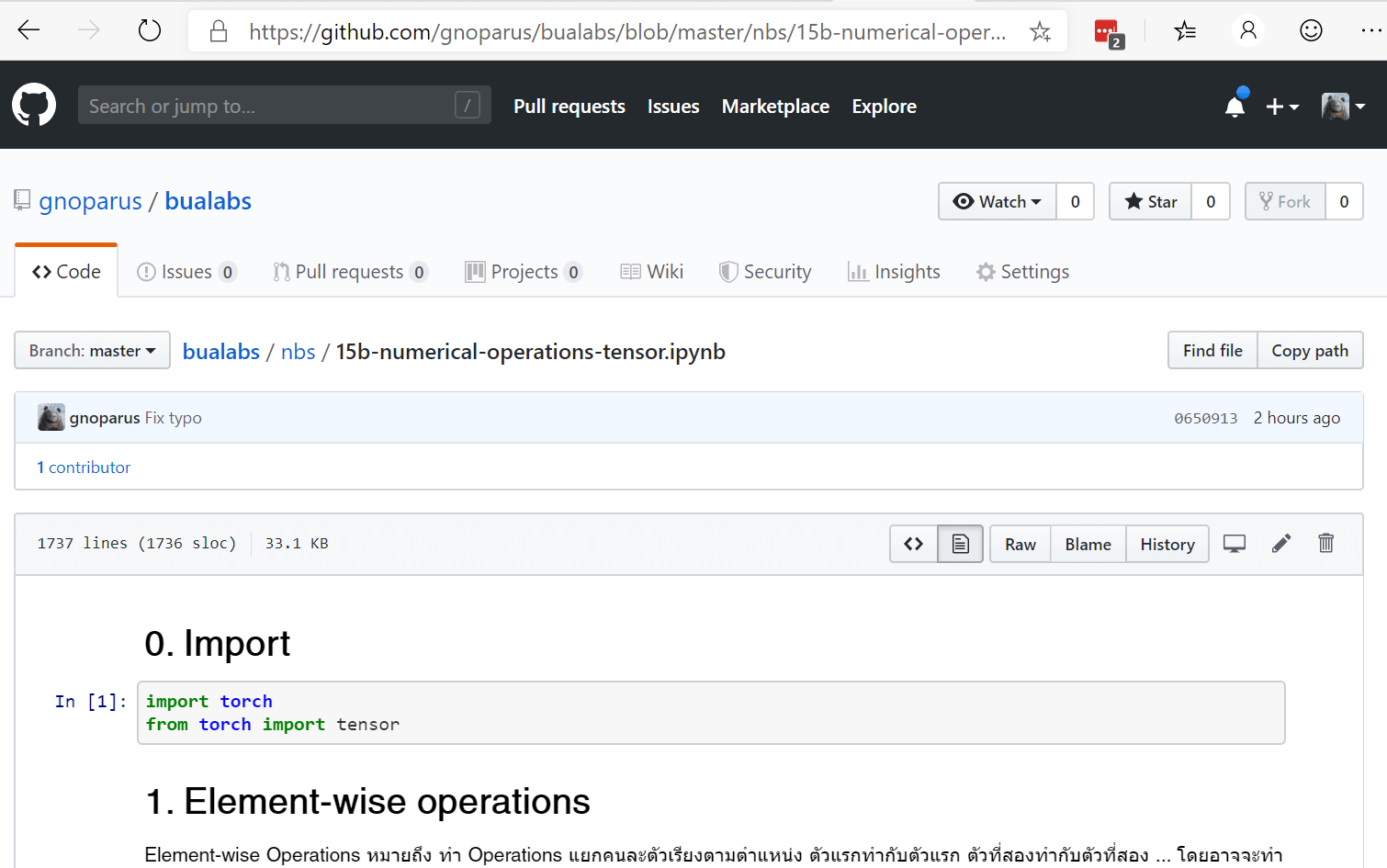Screen dimensions: 1387x868
Task: Click the pencil icon to edit file
Action: (x=1280, y=544)
